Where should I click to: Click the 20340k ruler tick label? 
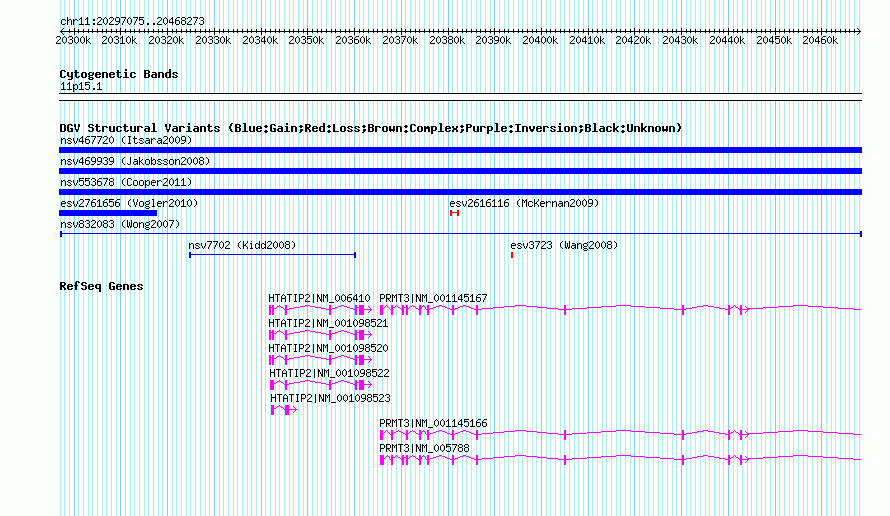pyautogui.click(x=260, y=40)
